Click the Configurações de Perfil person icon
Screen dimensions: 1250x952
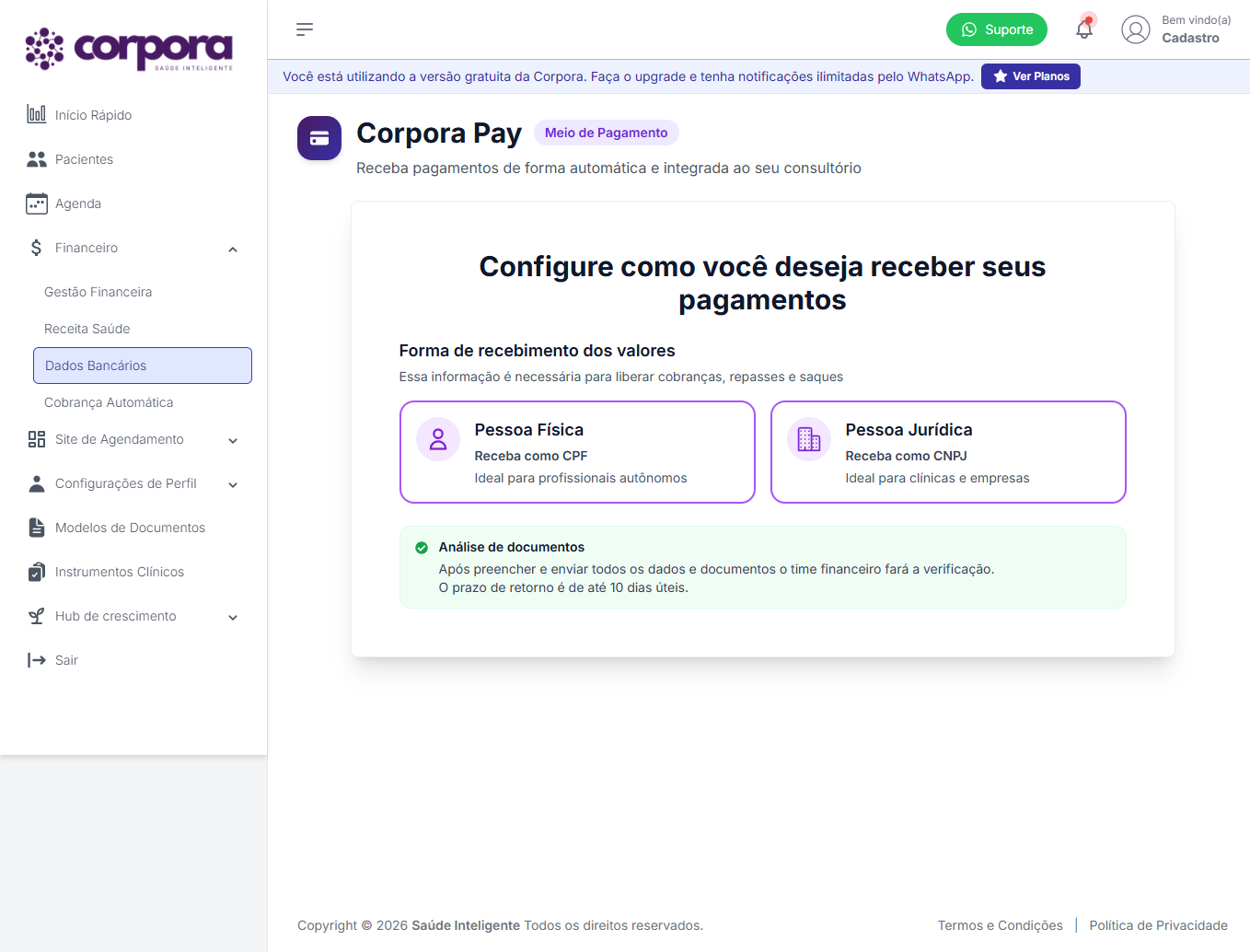pyautogui.click(x=37, y=483)
